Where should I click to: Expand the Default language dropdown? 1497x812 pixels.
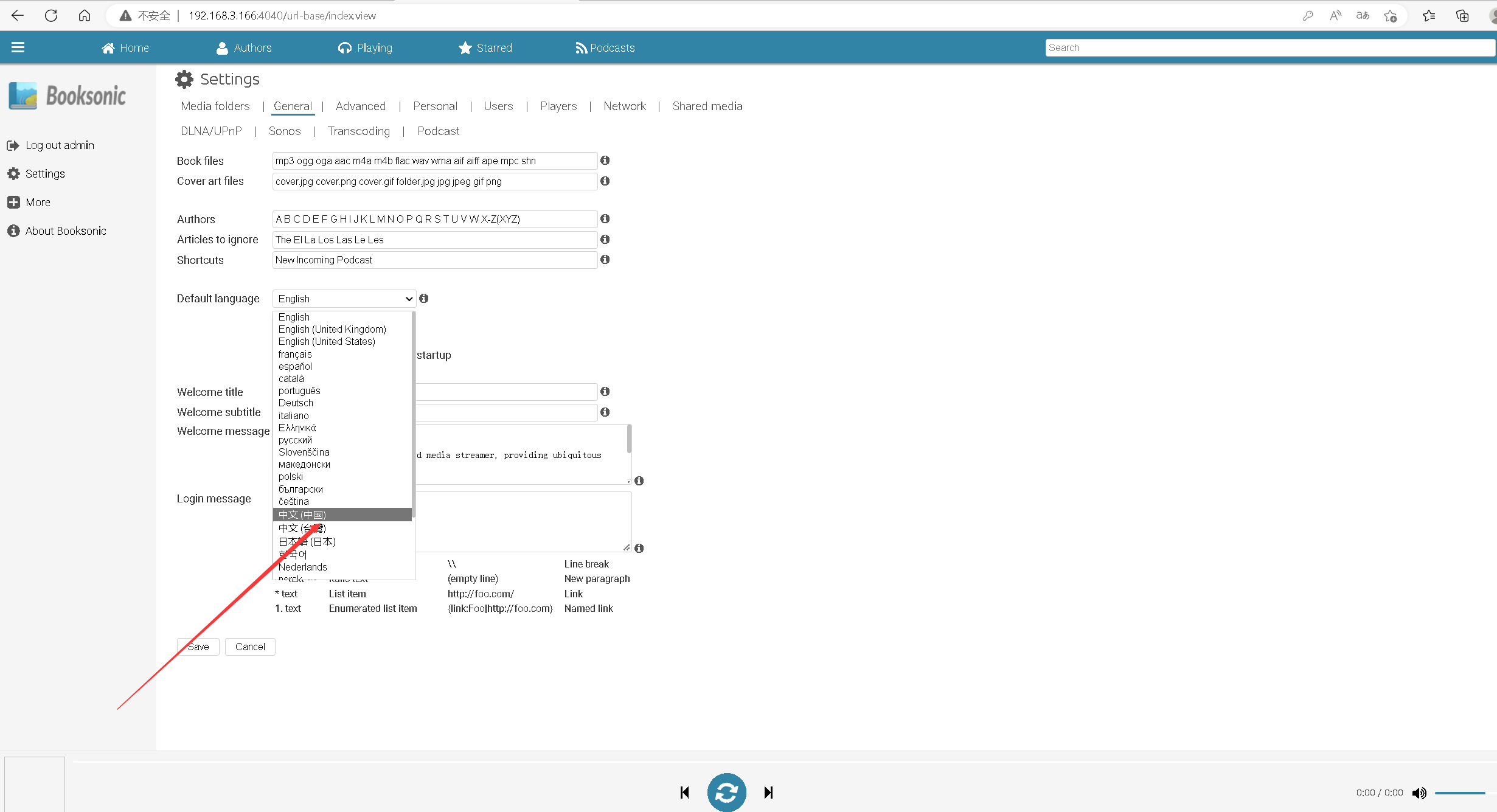[x=344, y=299]
